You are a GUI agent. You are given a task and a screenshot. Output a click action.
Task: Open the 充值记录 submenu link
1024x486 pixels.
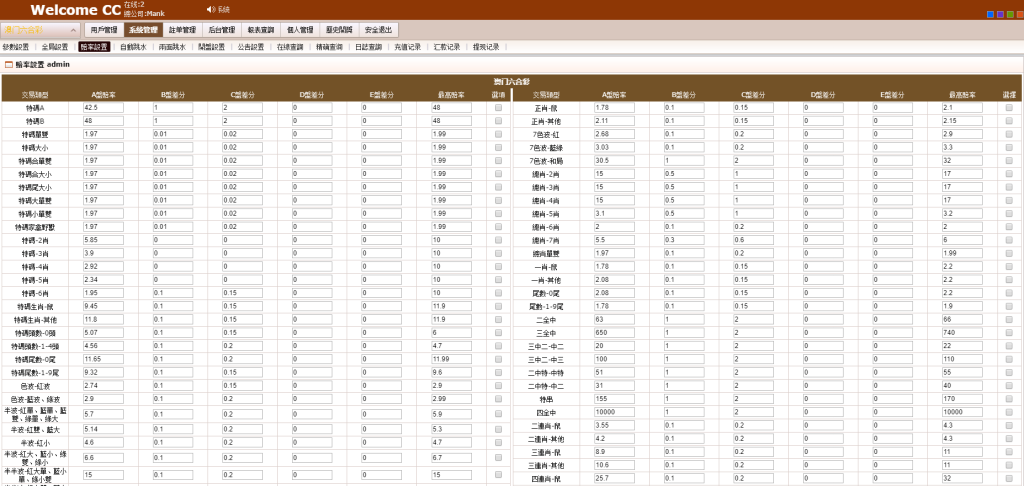(x=408, y=47)
